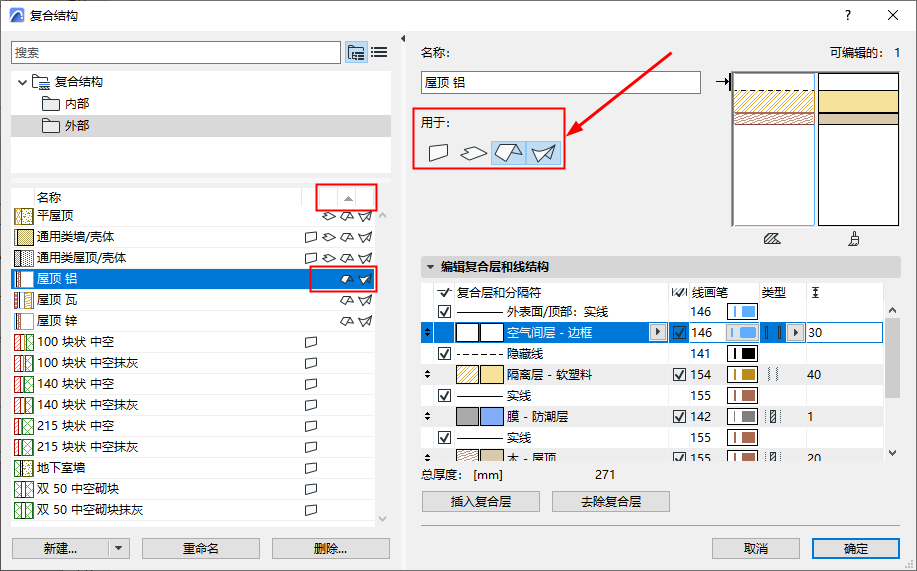917x571 pixels.
Task: Click the pen swatch for 外表面/顶部 row
Action: tap(742, 311)
